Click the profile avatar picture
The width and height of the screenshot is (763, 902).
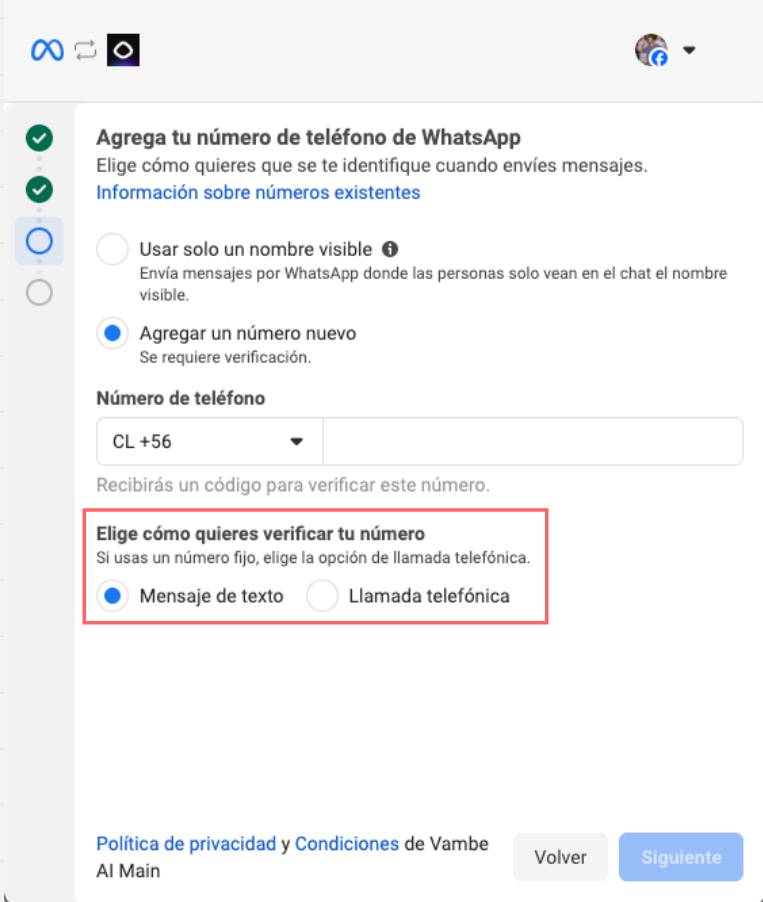[x=651, y=50]
